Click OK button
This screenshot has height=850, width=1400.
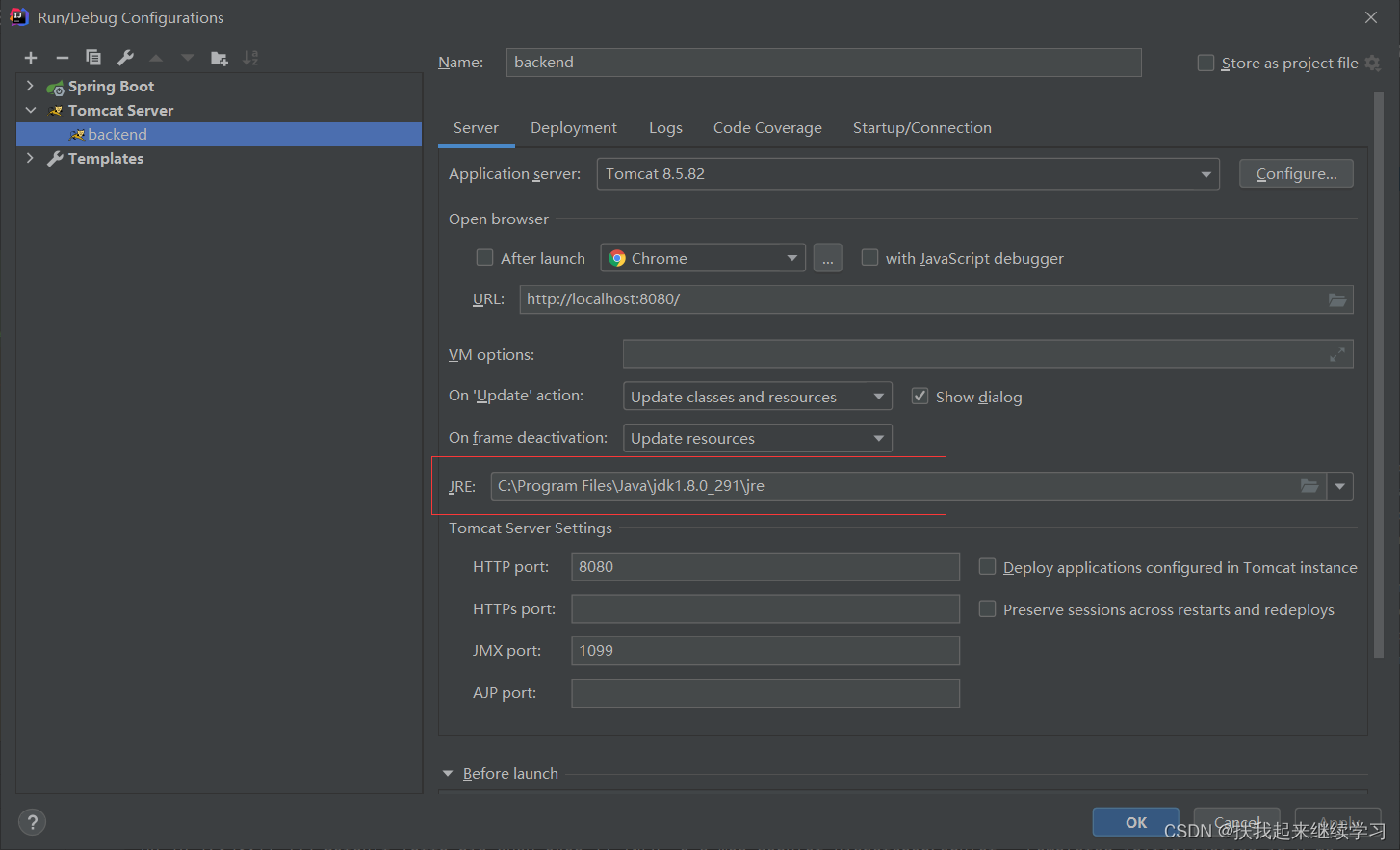pos(1136,822)
